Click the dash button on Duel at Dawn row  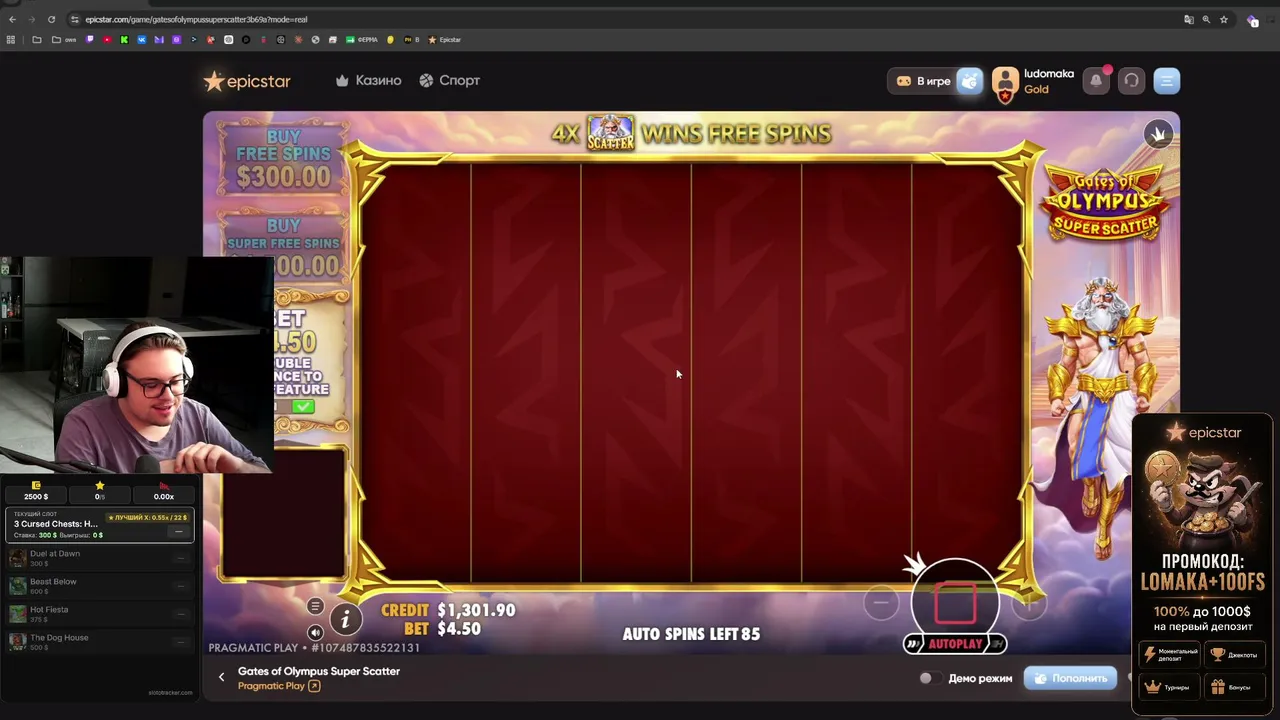[180, 558]
